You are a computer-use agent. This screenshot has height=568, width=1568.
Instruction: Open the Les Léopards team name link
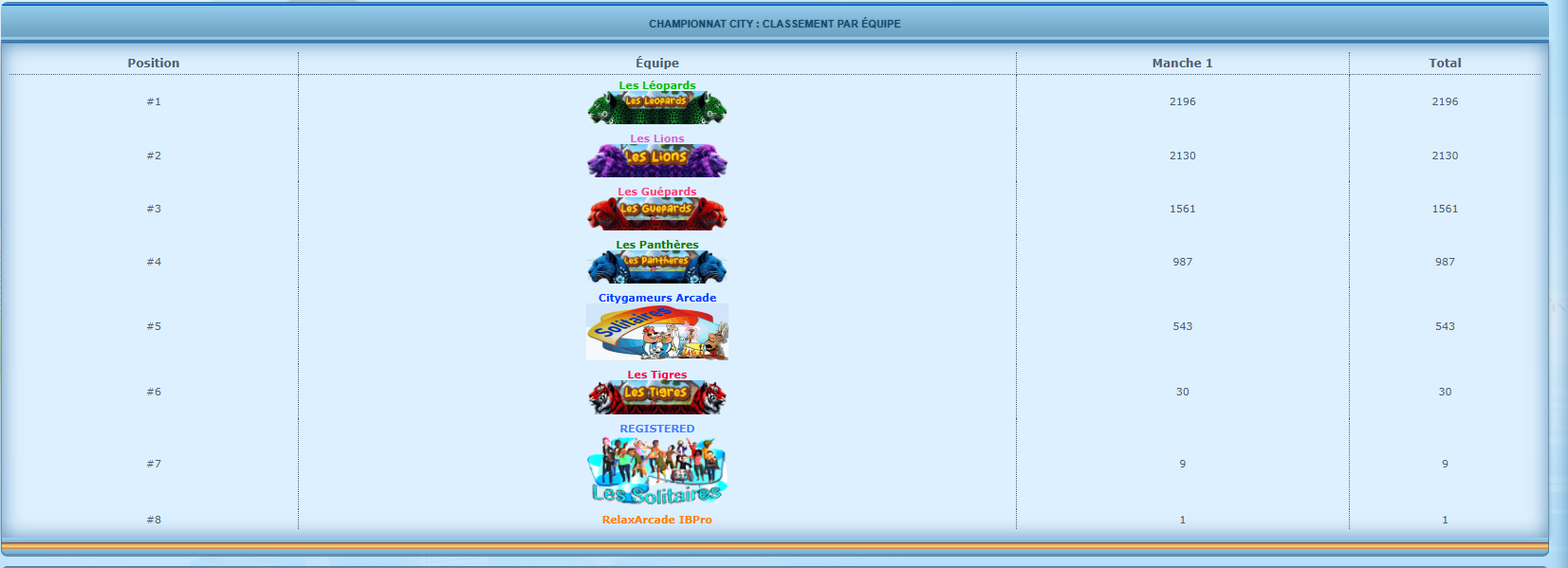point(656,85)
